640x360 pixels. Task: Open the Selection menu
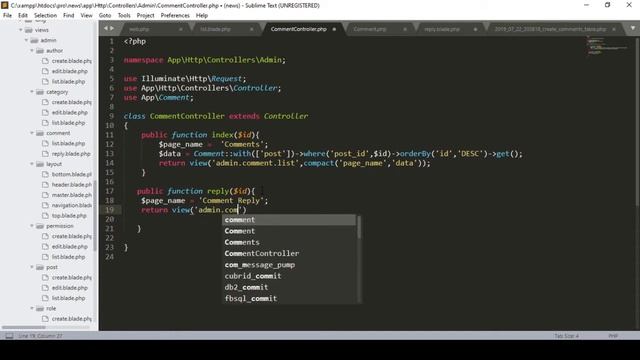click(45, 16)
